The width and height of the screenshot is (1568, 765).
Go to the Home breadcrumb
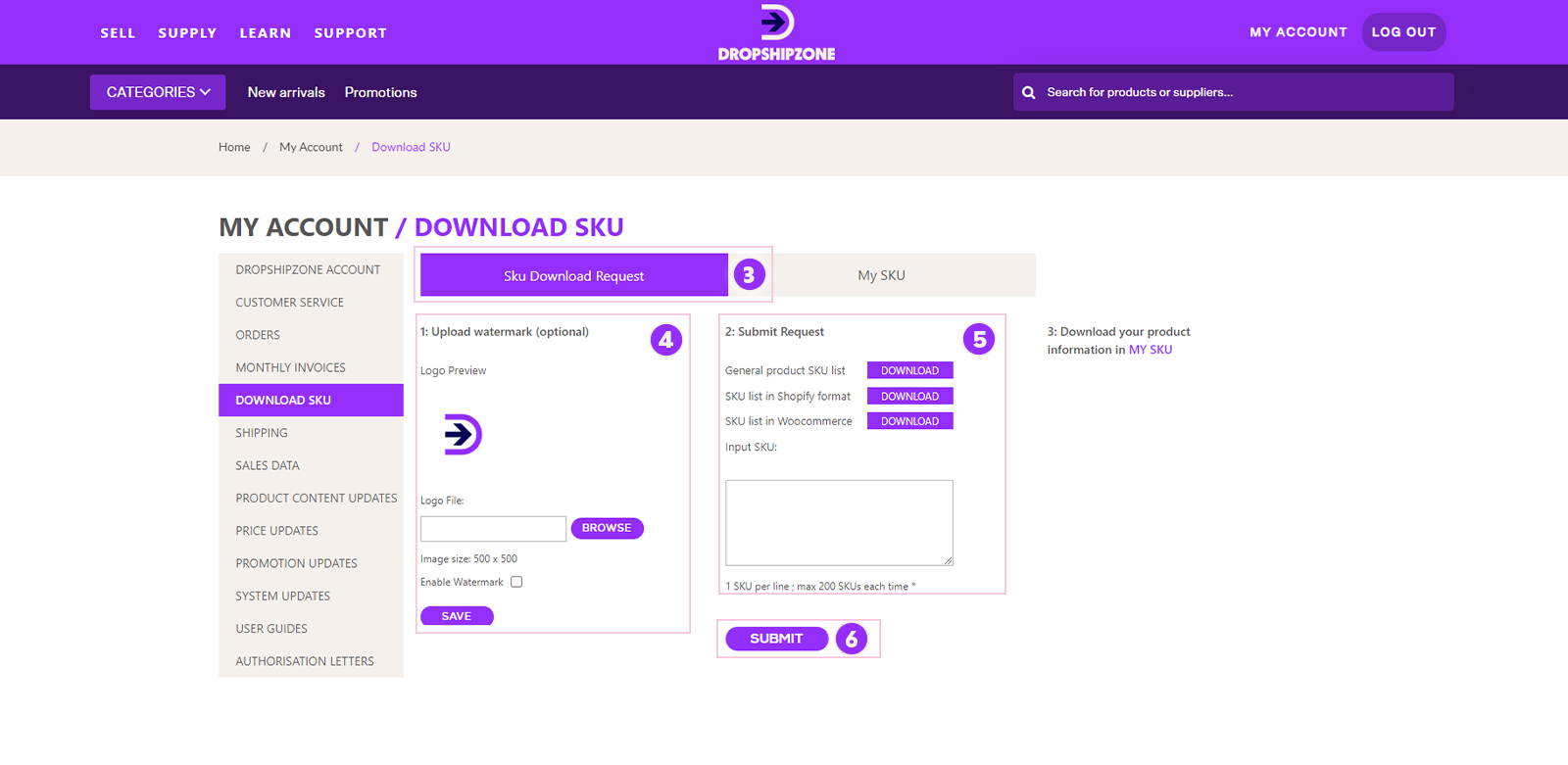pos(234,147)
